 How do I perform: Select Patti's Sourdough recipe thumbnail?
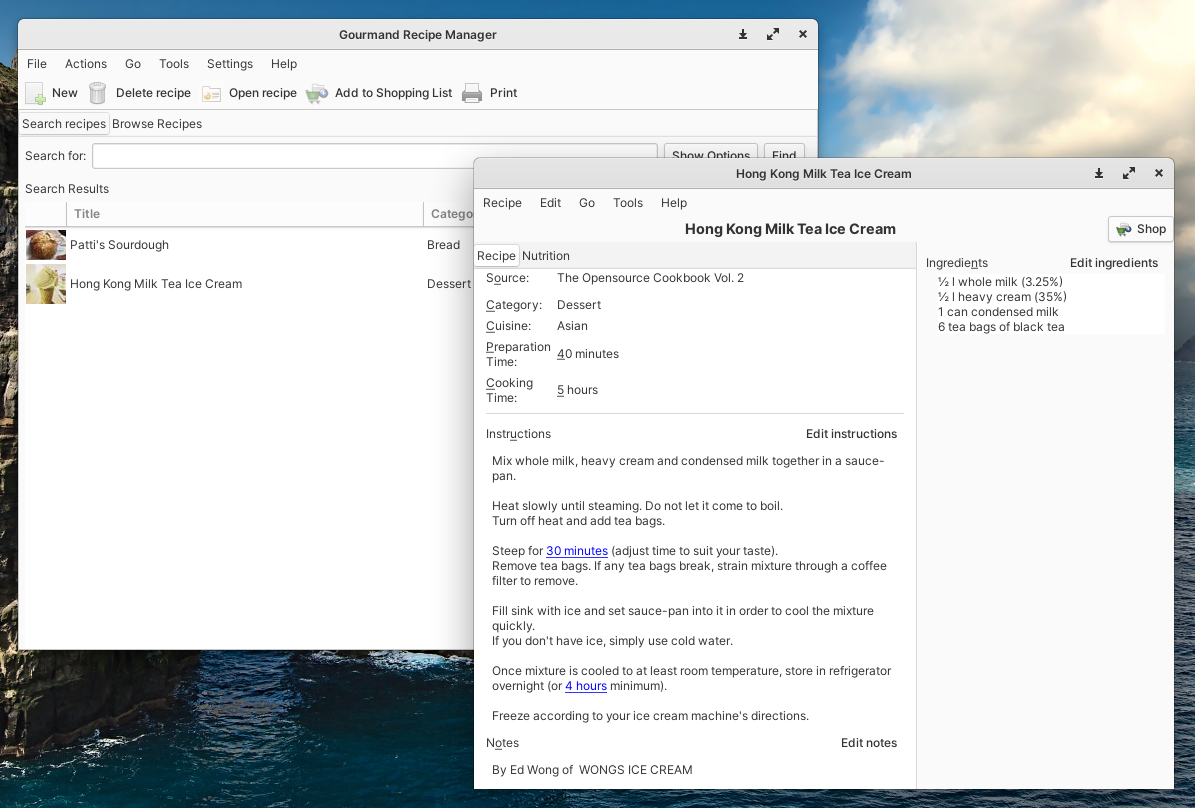click(x=46, y=245)
